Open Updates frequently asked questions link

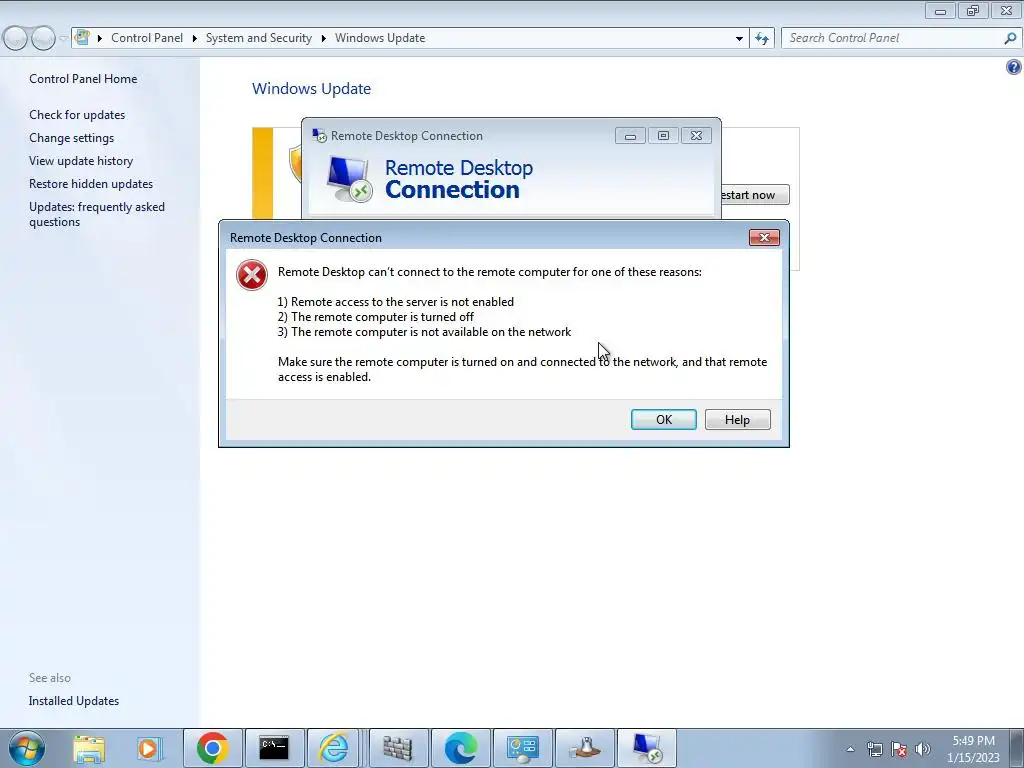pyautogui.click(x=97, y=214)
